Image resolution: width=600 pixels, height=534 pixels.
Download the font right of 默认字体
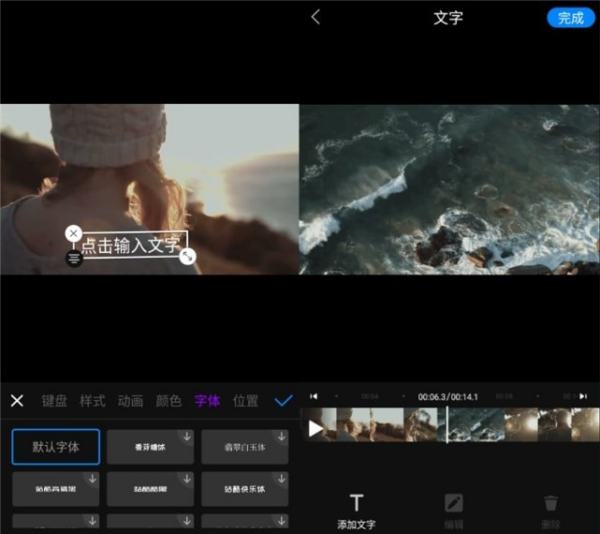187,436
